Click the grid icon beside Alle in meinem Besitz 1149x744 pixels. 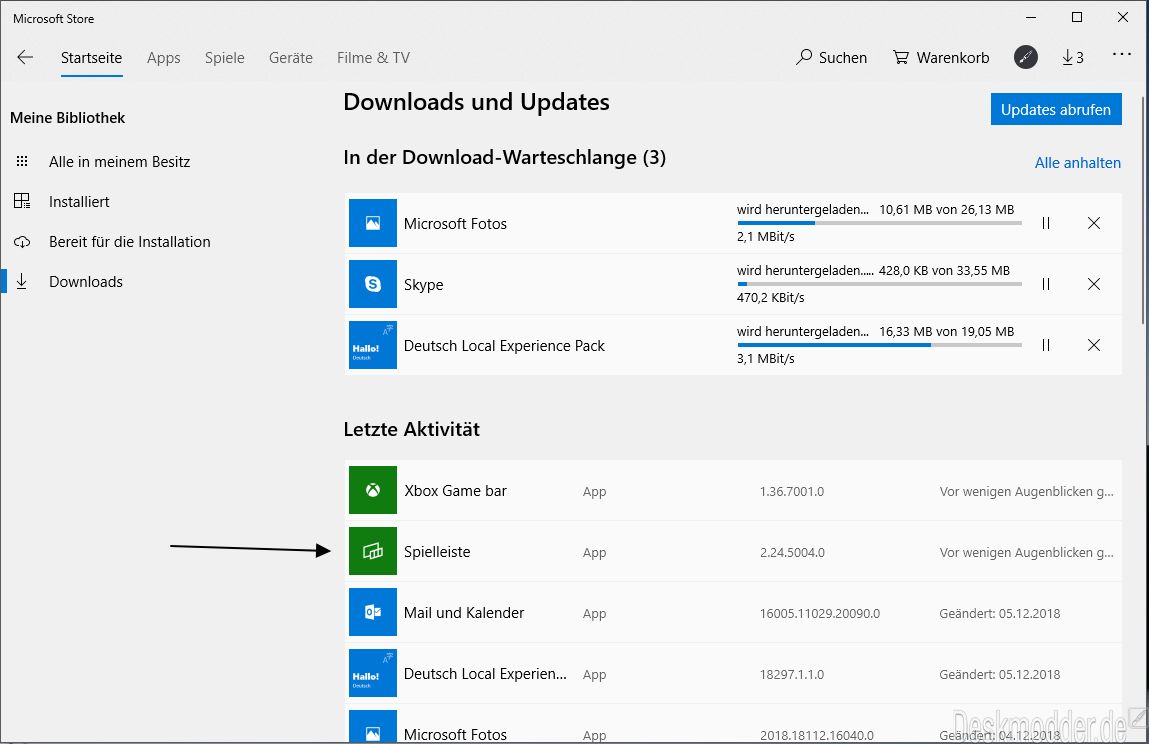point(22,161)
